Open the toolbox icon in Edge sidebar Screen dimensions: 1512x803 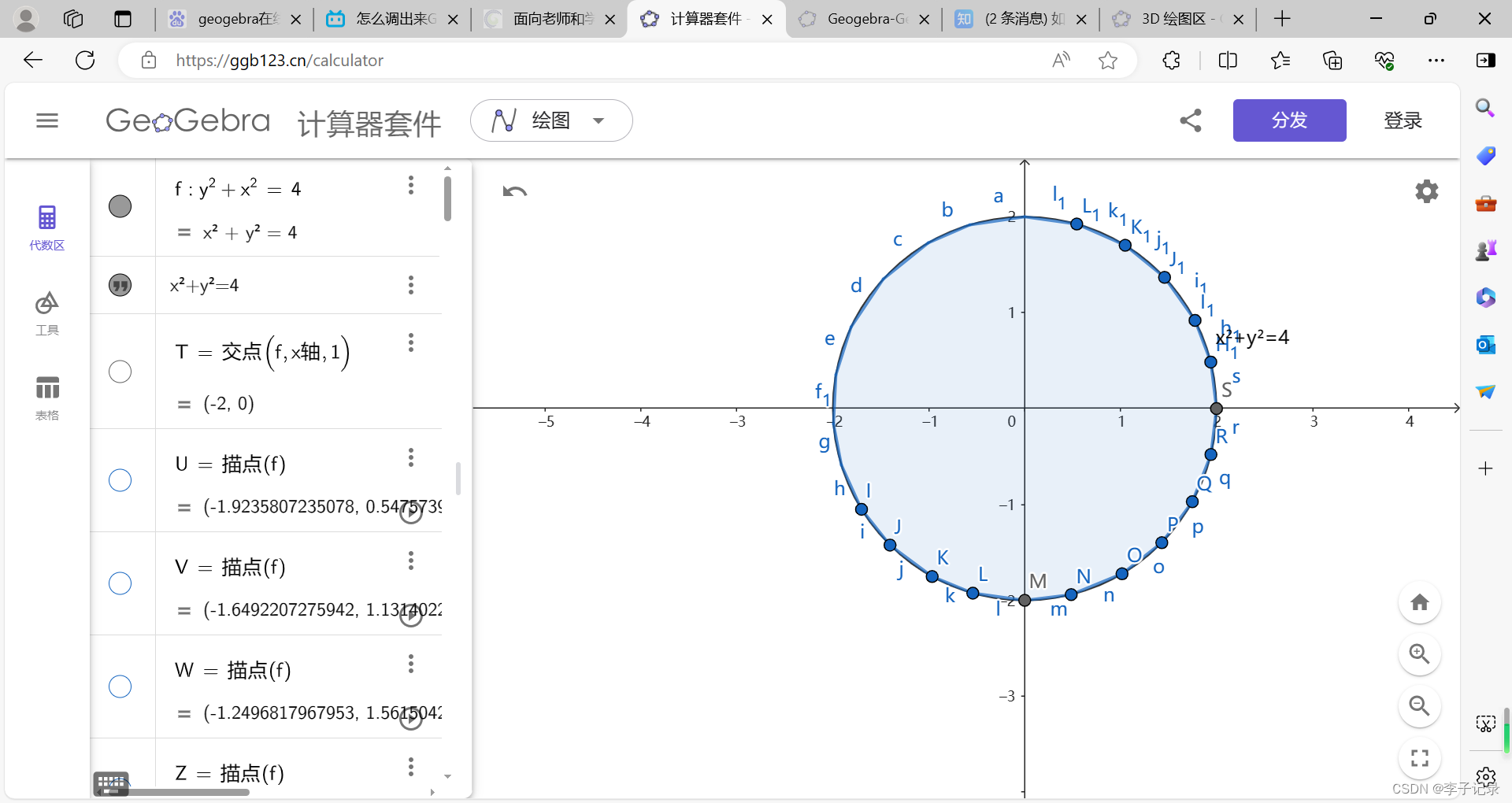[x=1485, y=203]
